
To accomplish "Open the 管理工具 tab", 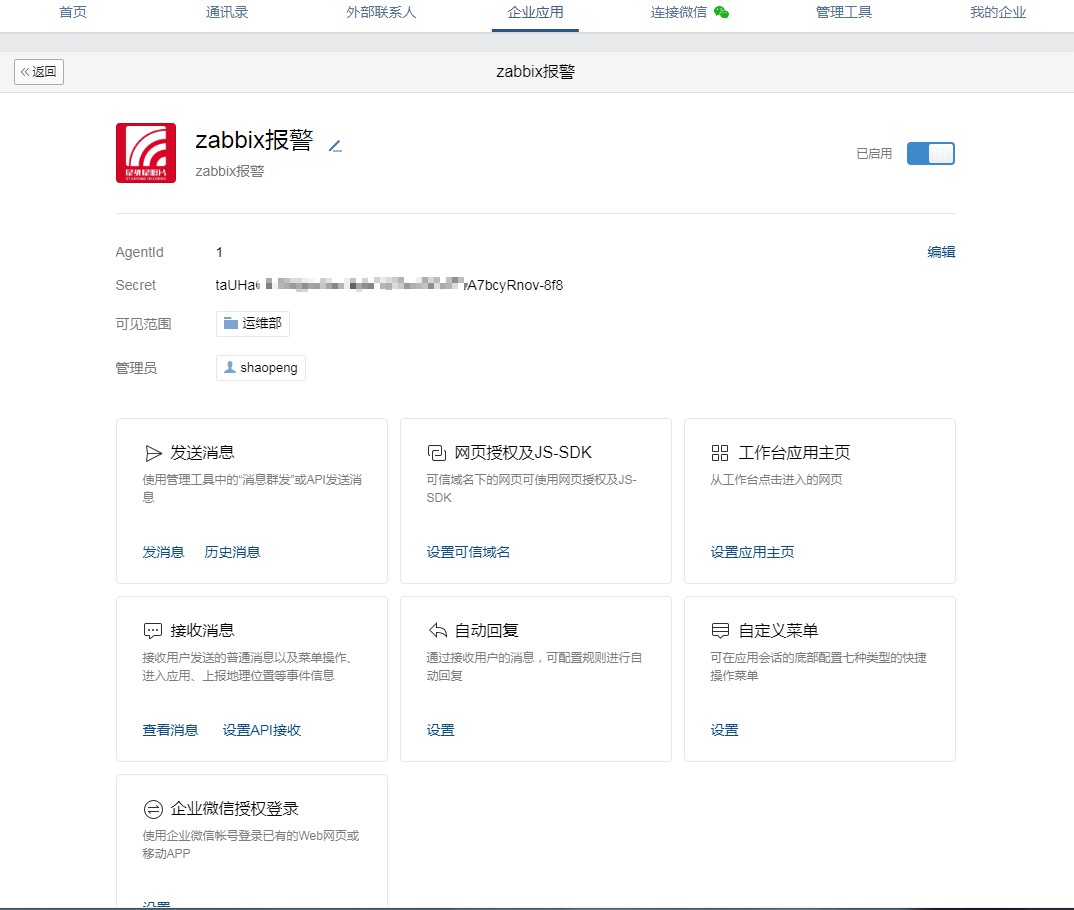I will point(844,13).
